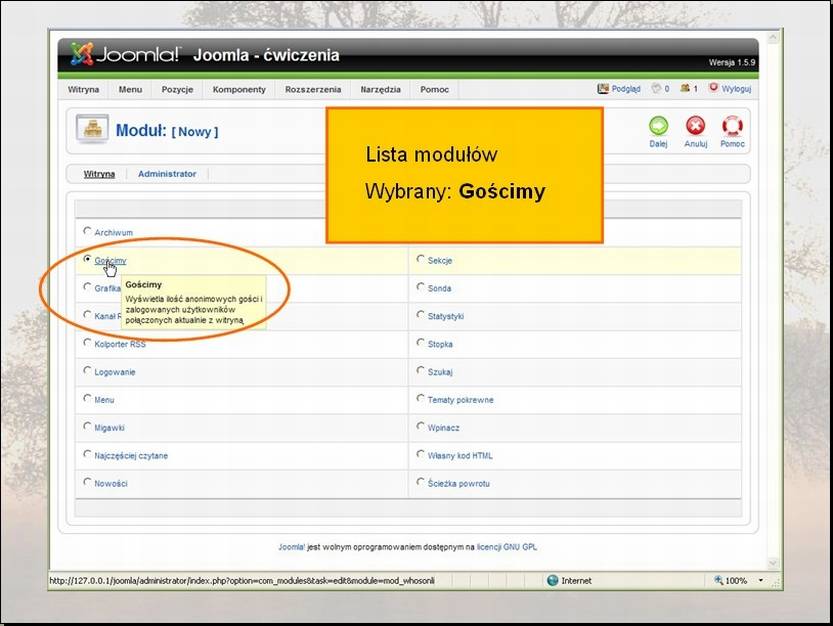
Task: Open help via Pomoc lifebuoy icon
Action: pyautogui.click(x=732, y=126)
